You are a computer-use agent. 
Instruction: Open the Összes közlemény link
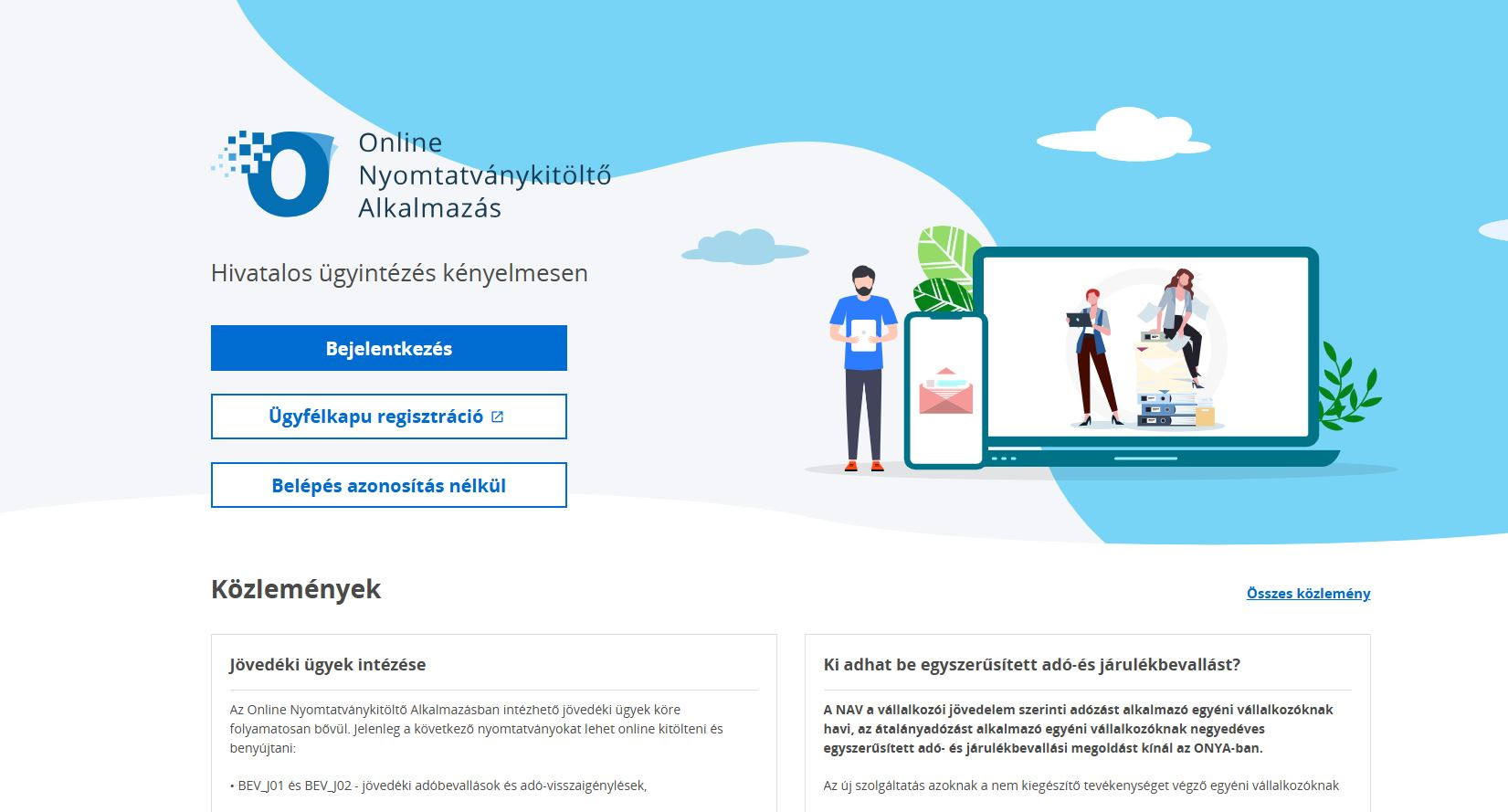click(1308, 594)
